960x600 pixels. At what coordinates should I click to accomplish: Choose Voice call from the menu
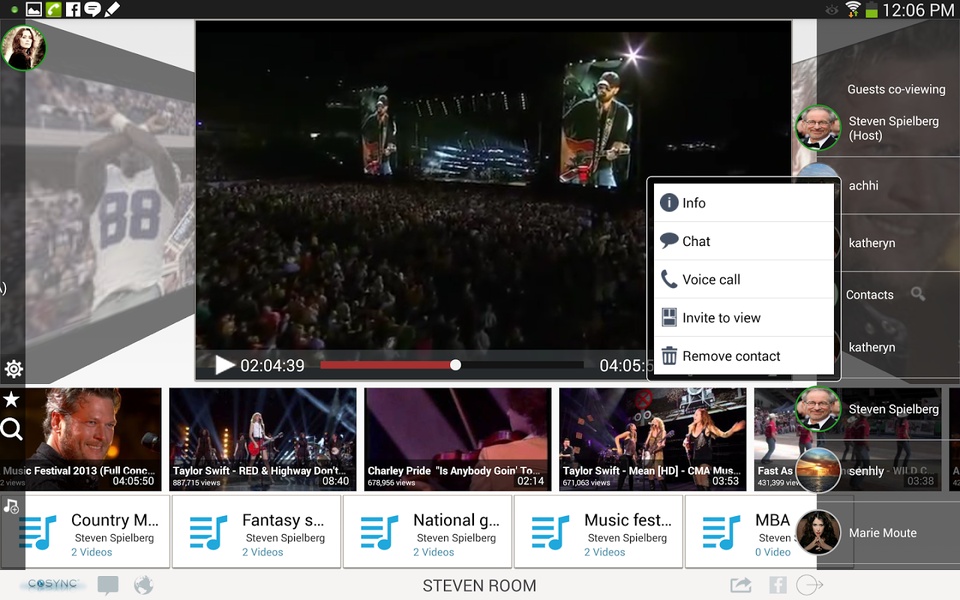coord(744,279)
